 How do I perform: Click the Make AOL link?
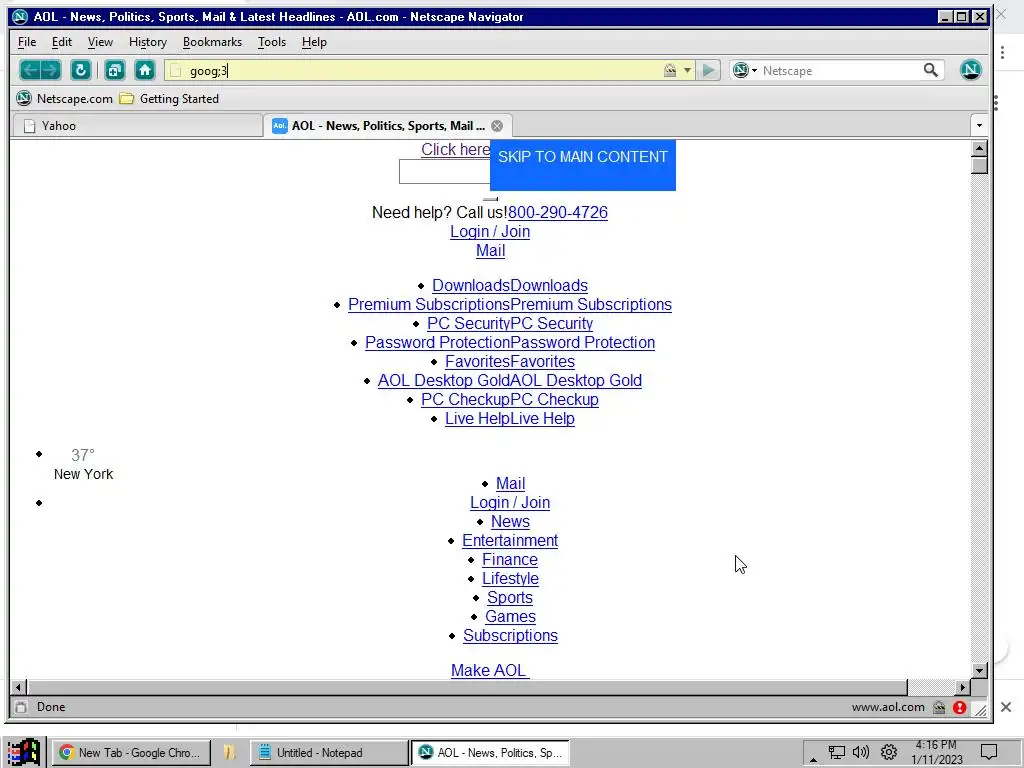(x=490, y=670)
